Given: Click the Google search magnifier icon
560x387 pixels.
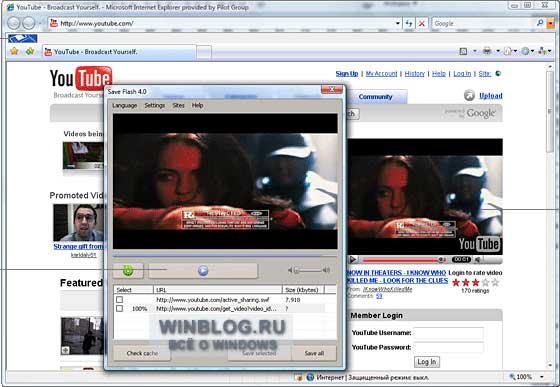Looking at the screenshot, I should [540, 23].
